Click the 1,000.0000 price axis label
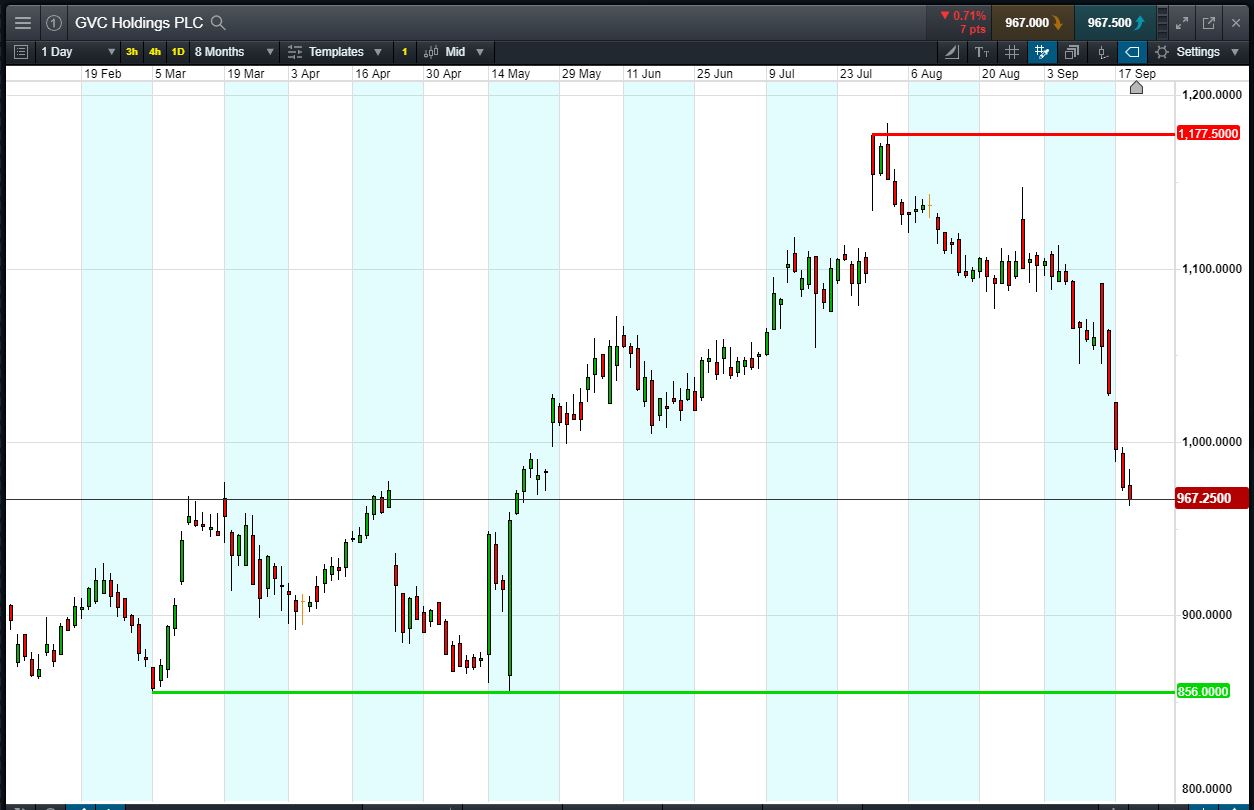The height and width of the screenshot is (810, 1254). pyautogui.click(x=1210, y=442)
